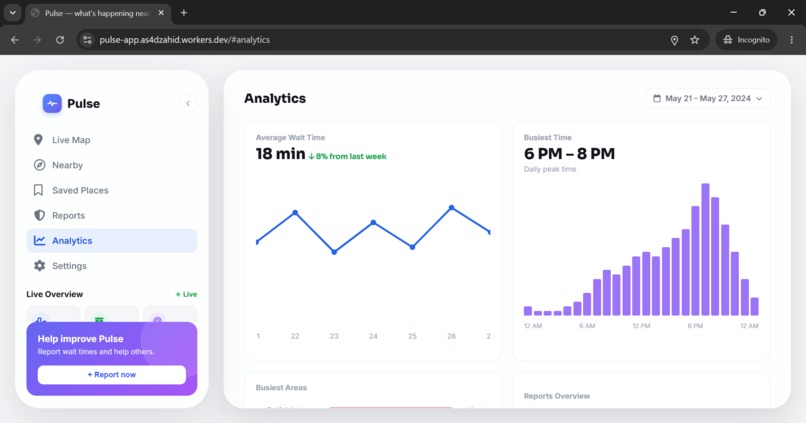This screenshot has width=806, height=423.
Task: Open the May 21 – May 27, 2024 date range dropdown
Action: coord(708,98)
